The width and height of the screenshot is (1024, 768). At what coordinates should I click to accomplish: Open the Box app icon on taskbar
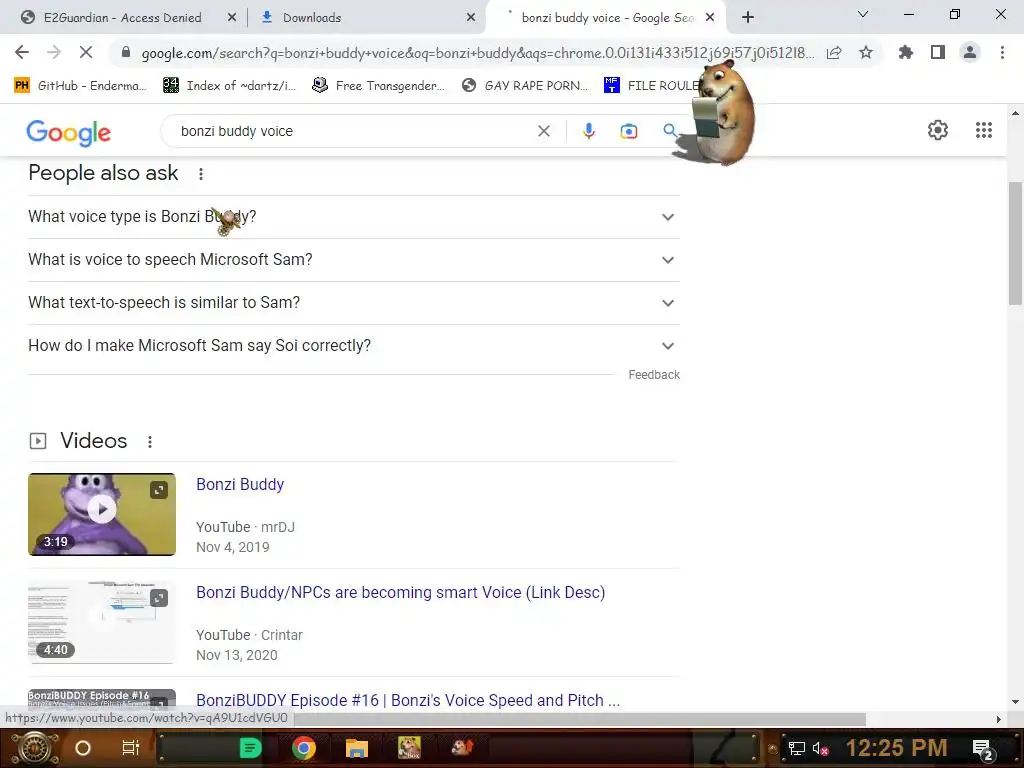pos(409,748)
